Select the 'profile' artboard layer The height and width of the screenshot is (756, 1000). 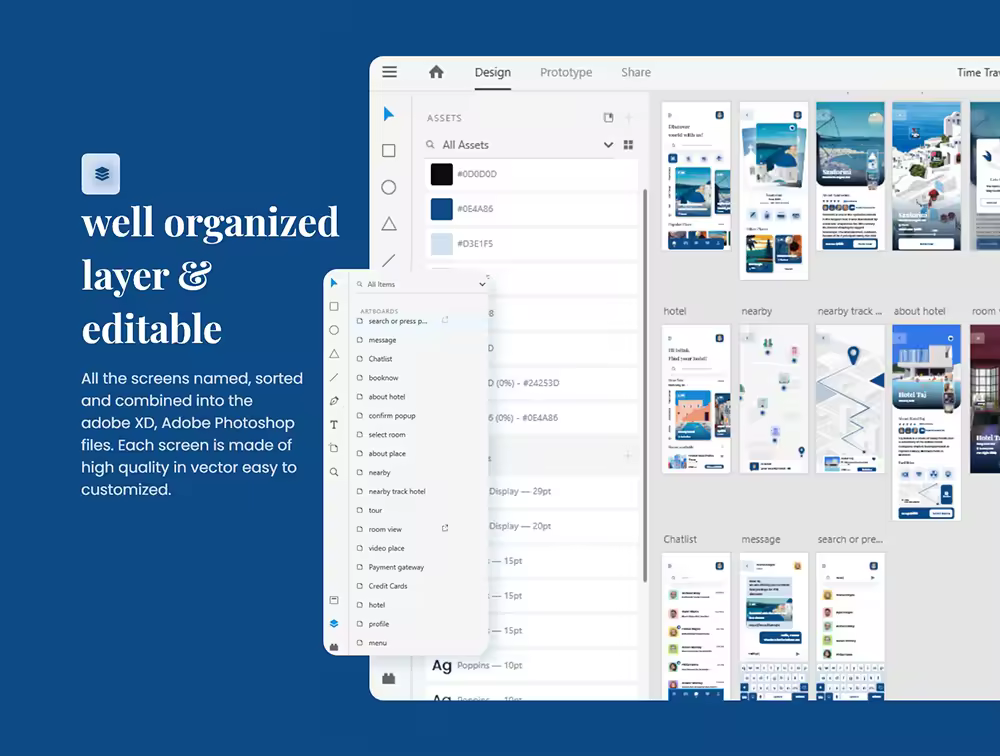click(378, 624)
